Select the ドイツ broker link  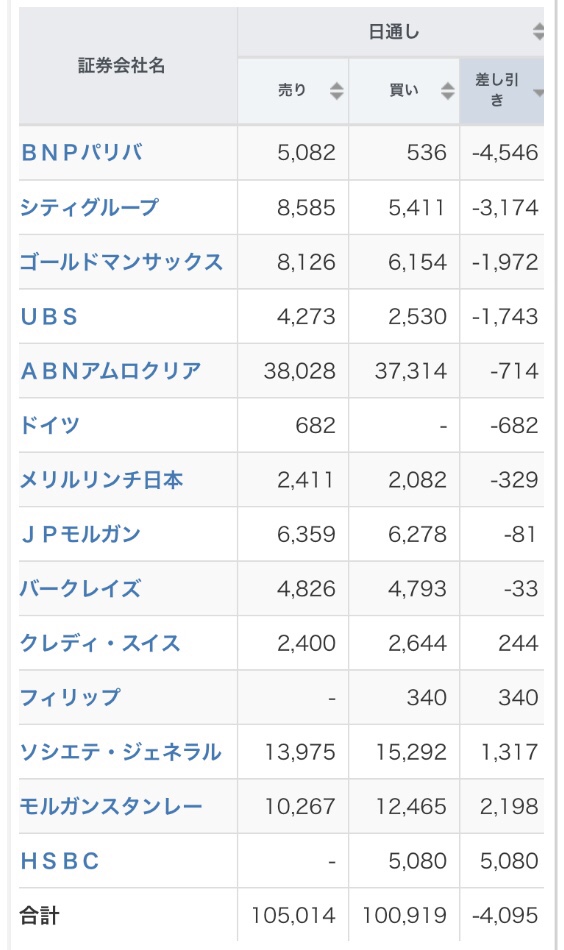50,425
